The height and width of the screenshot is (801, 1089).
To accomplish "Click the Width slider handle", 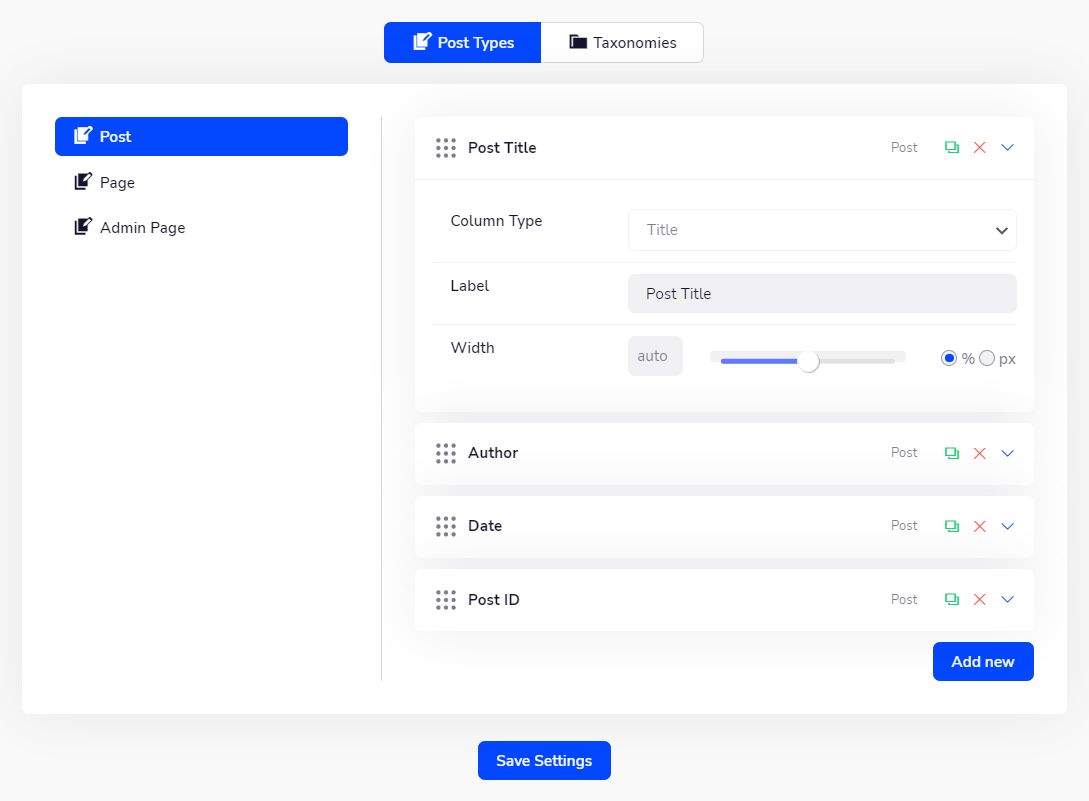I will [808, 361].
